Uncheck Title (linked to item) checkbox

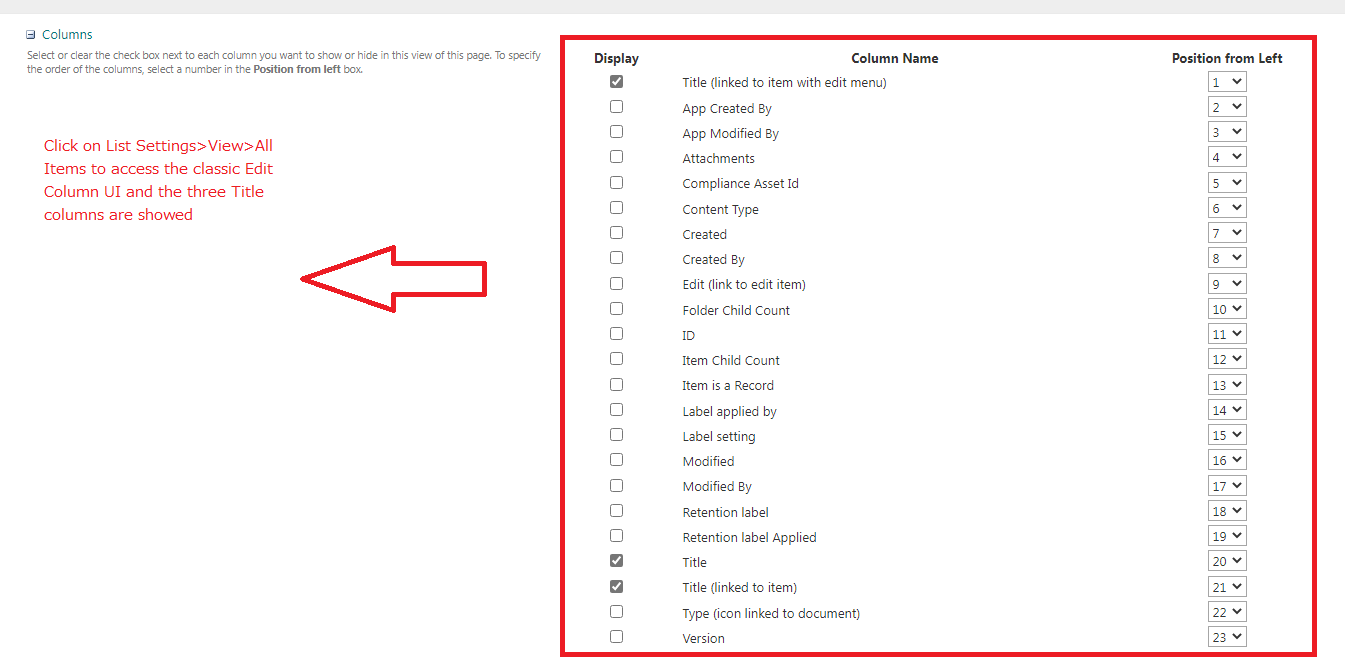616,586
